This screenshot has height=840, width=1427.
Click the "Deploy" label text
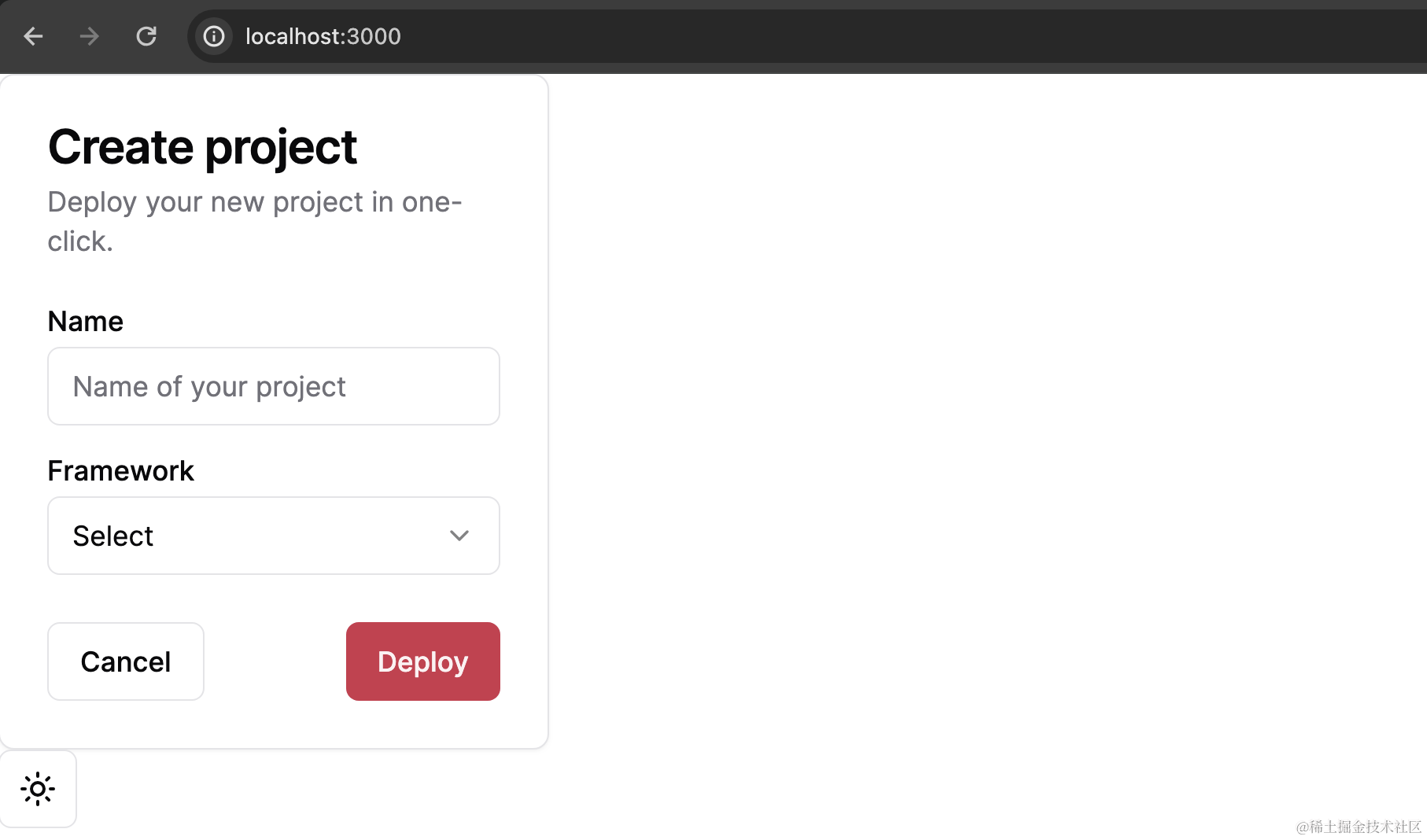pos(423,662)
